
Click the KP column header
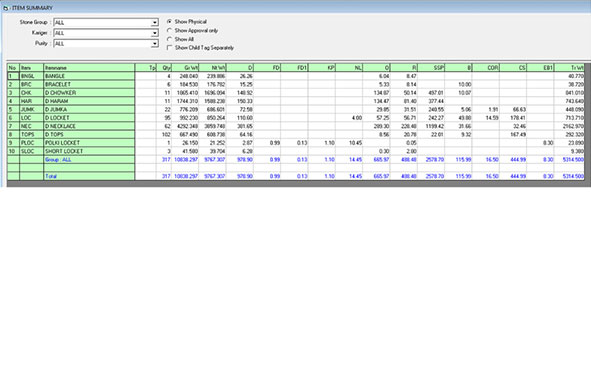tap(322, 68)
